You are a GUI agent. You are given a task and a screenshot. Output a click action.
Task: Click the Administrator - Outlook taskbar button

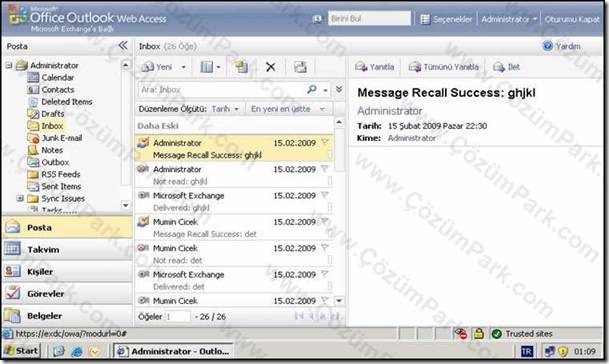click(173, 351)
